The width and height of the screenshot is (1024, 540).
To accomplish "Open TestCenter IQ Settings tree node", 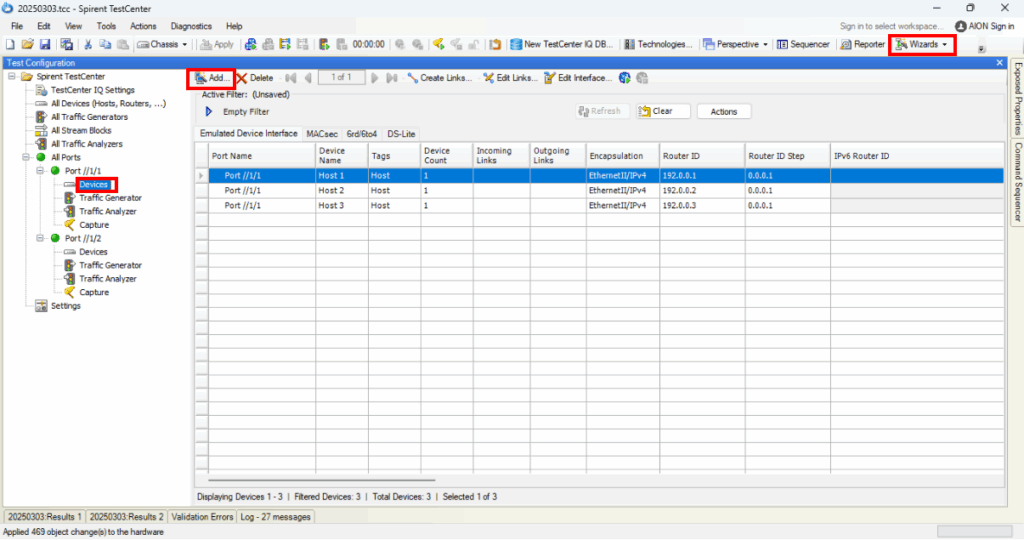I will pyautogui.click(x=93, y=90).
